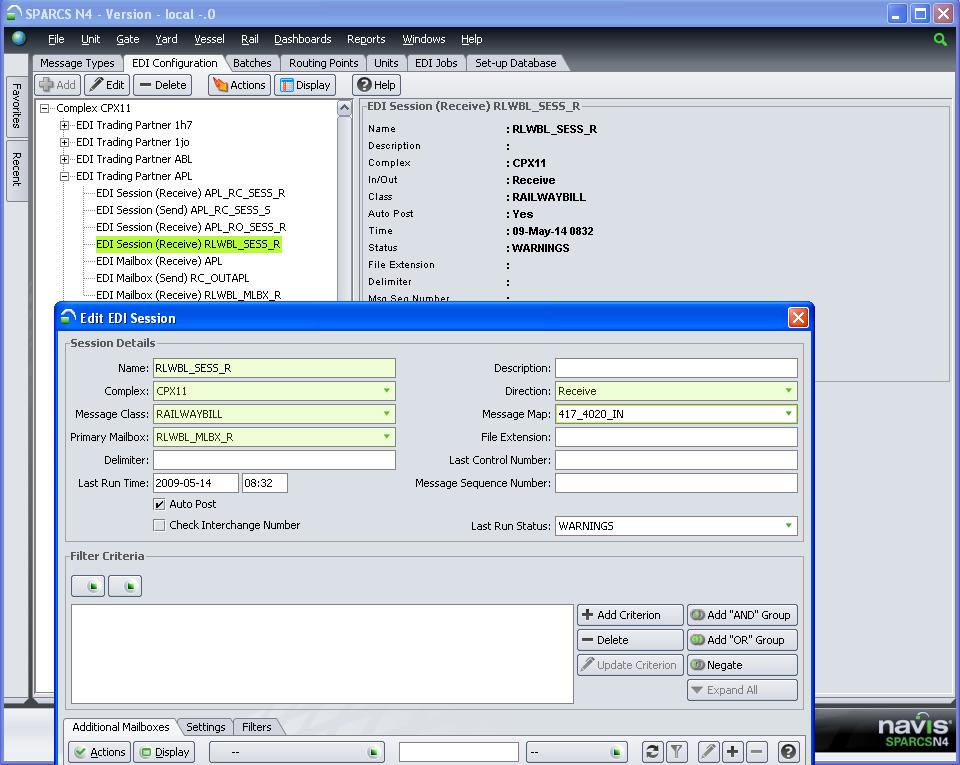Switch to the Settings tab in the dialog
The width and height of the screenshot is (960, 765).
(x=206, y=727)
